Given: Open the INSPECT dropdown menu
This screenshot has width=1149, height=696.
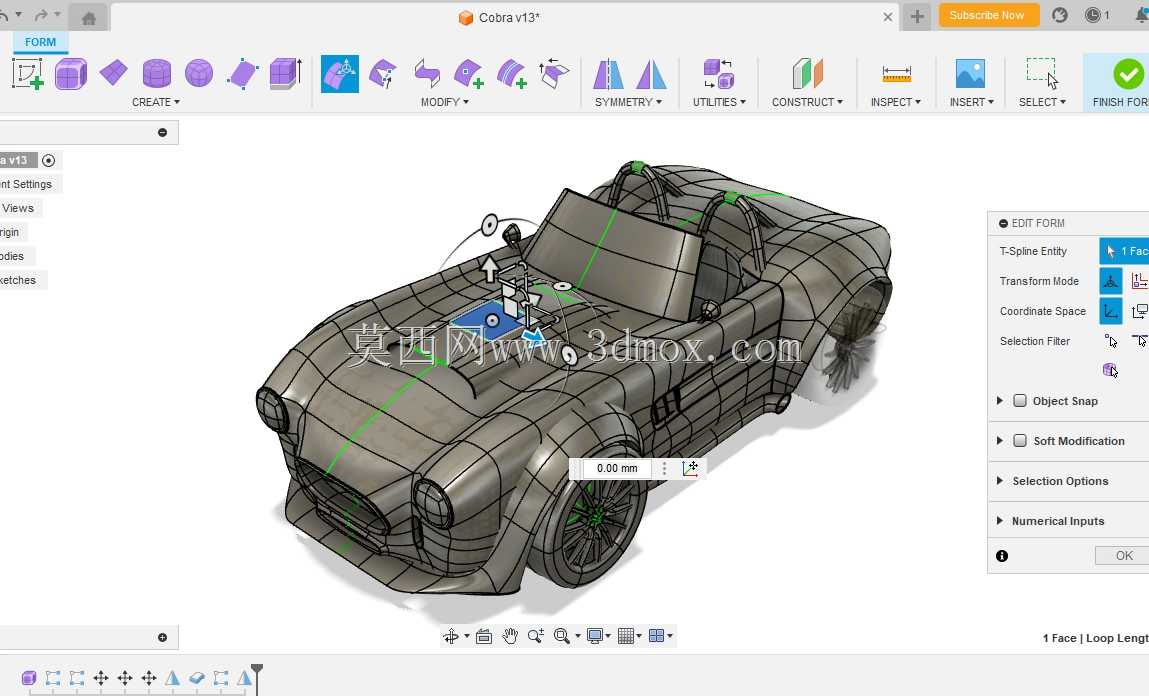Looking at the screenshot, I should [x=895, y=102].
